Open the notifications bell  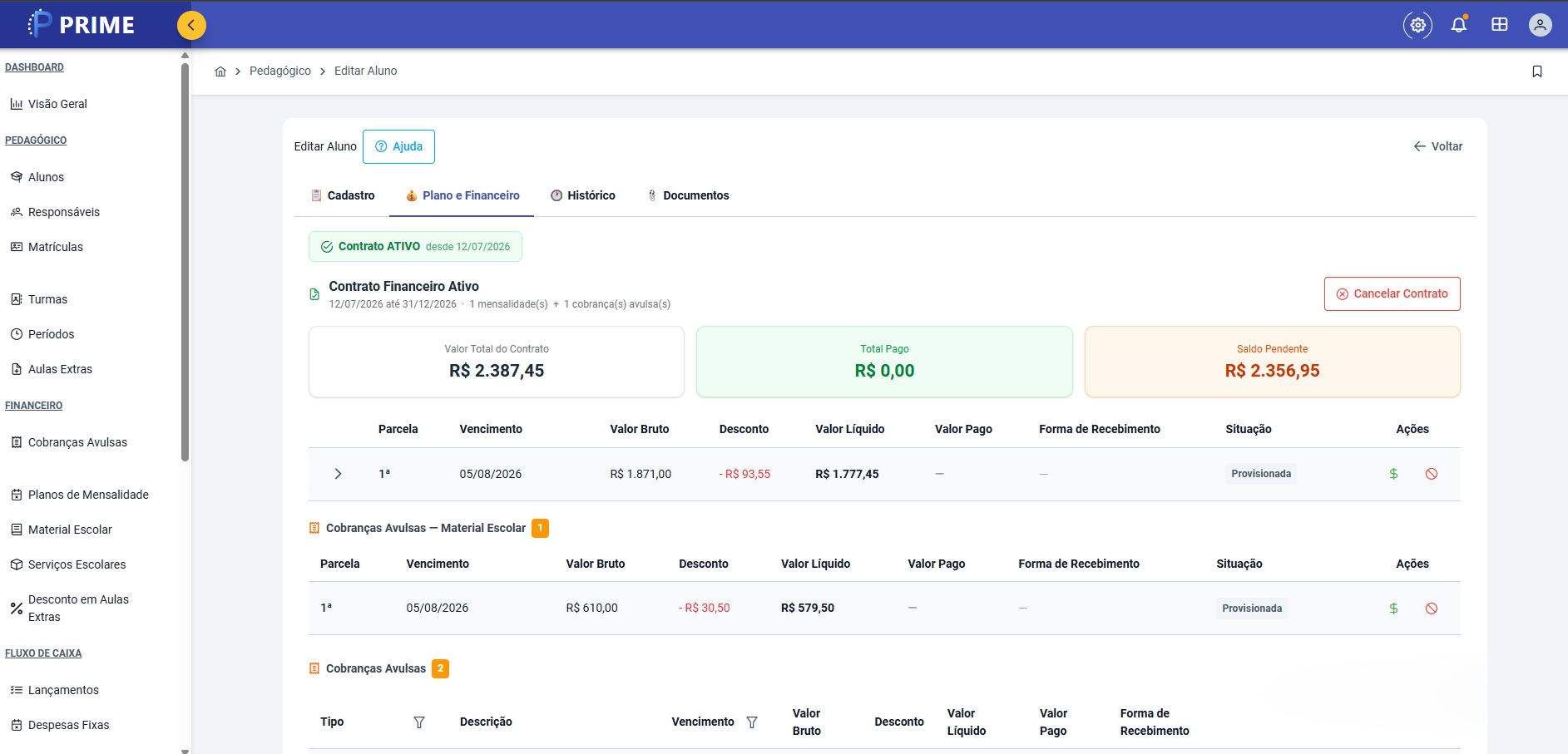1459,25
